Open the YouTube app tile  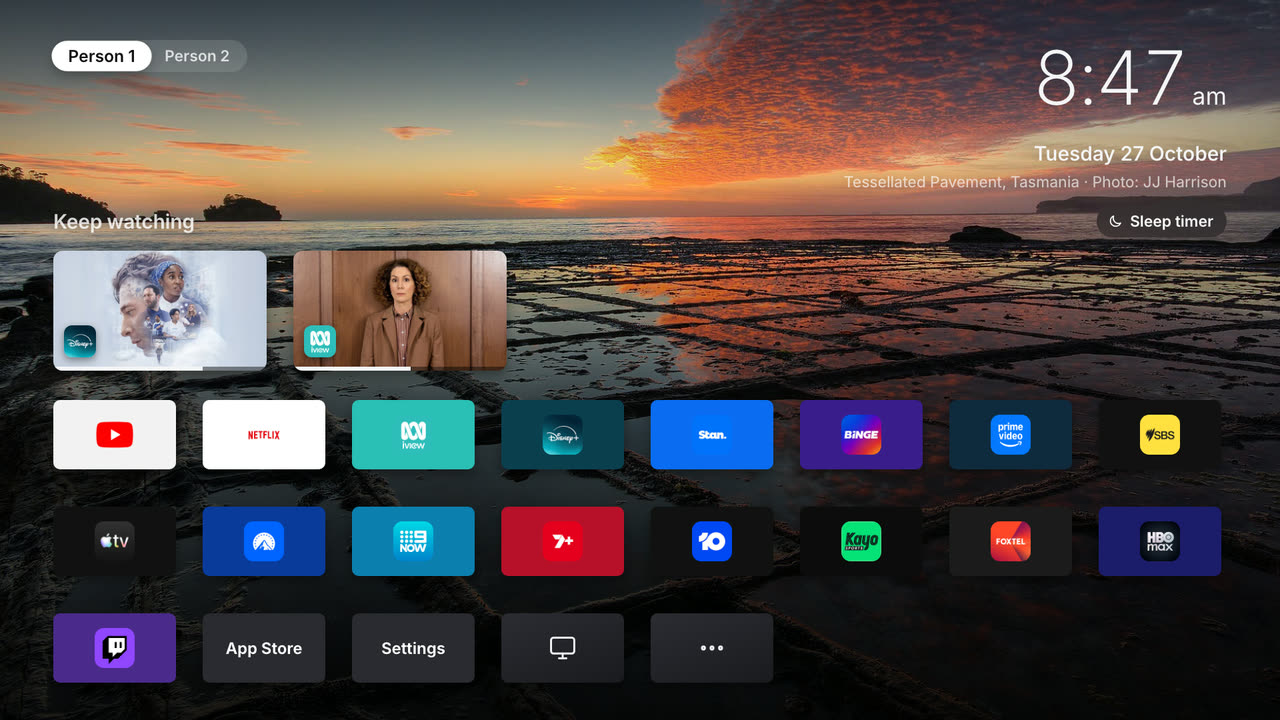(x=114, y=435)
